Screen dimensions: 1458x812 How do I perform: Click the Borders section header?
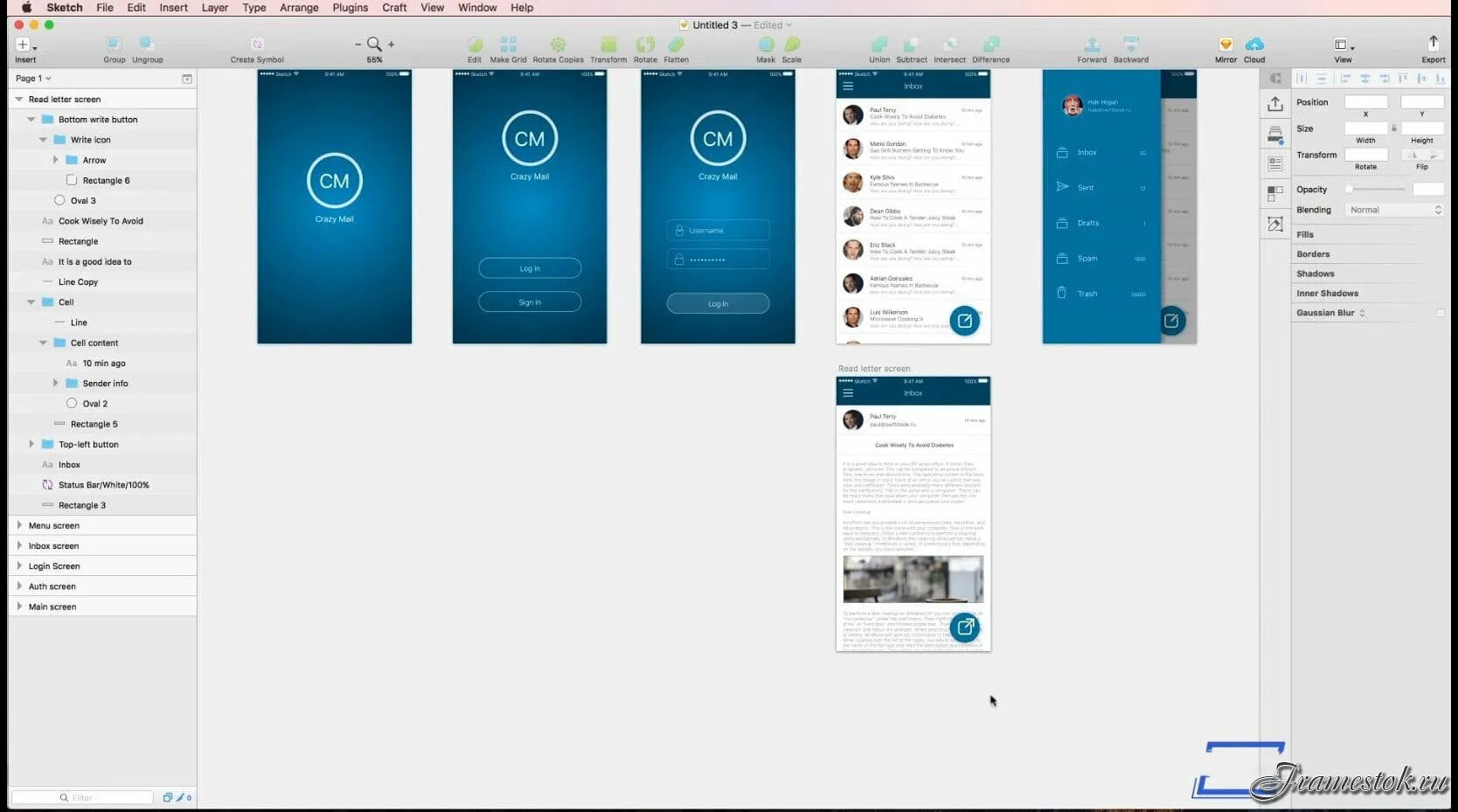click(1313, 254)
